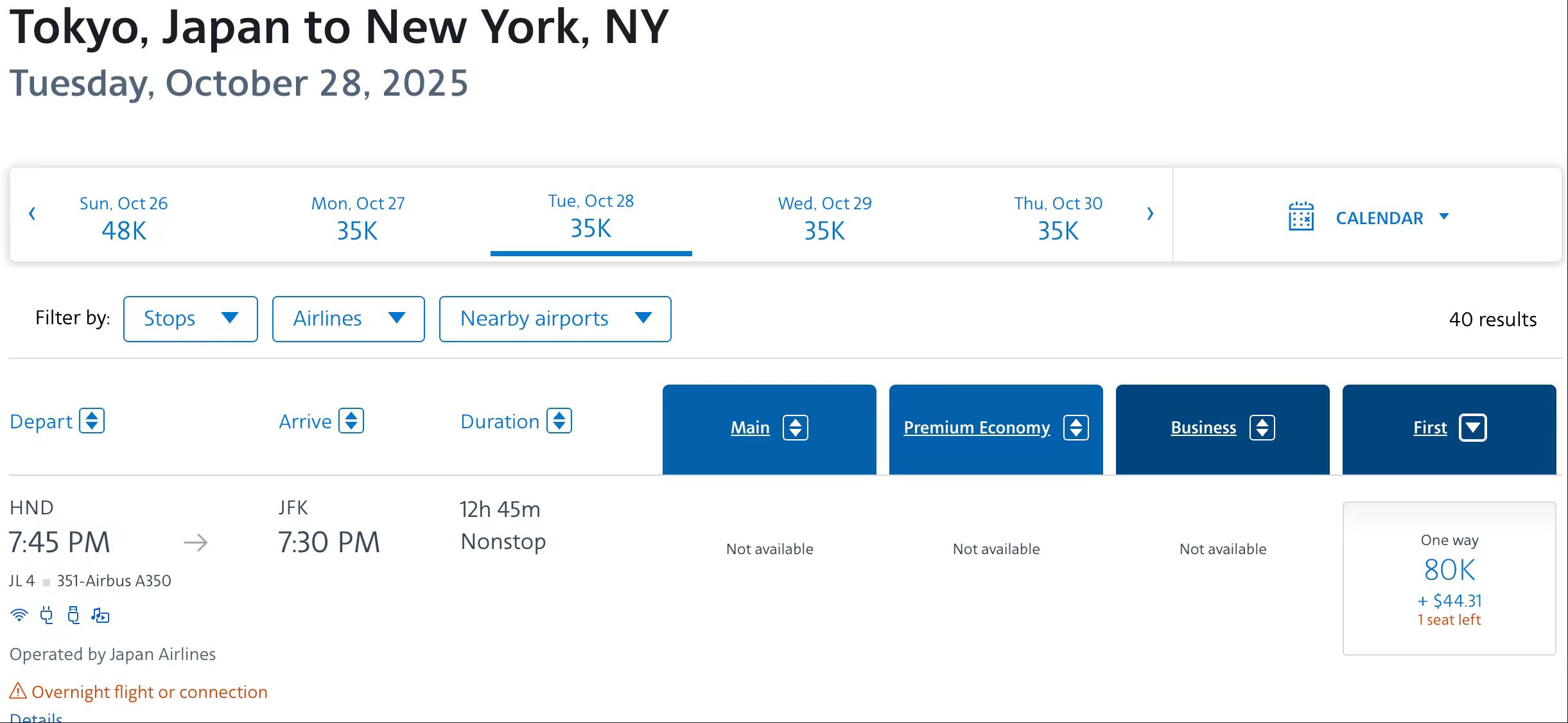The width and height of the screenshot is (1568, 723).
Task: Click the Wi-Fi amenity icon
Action: click(x=19, y=615)
